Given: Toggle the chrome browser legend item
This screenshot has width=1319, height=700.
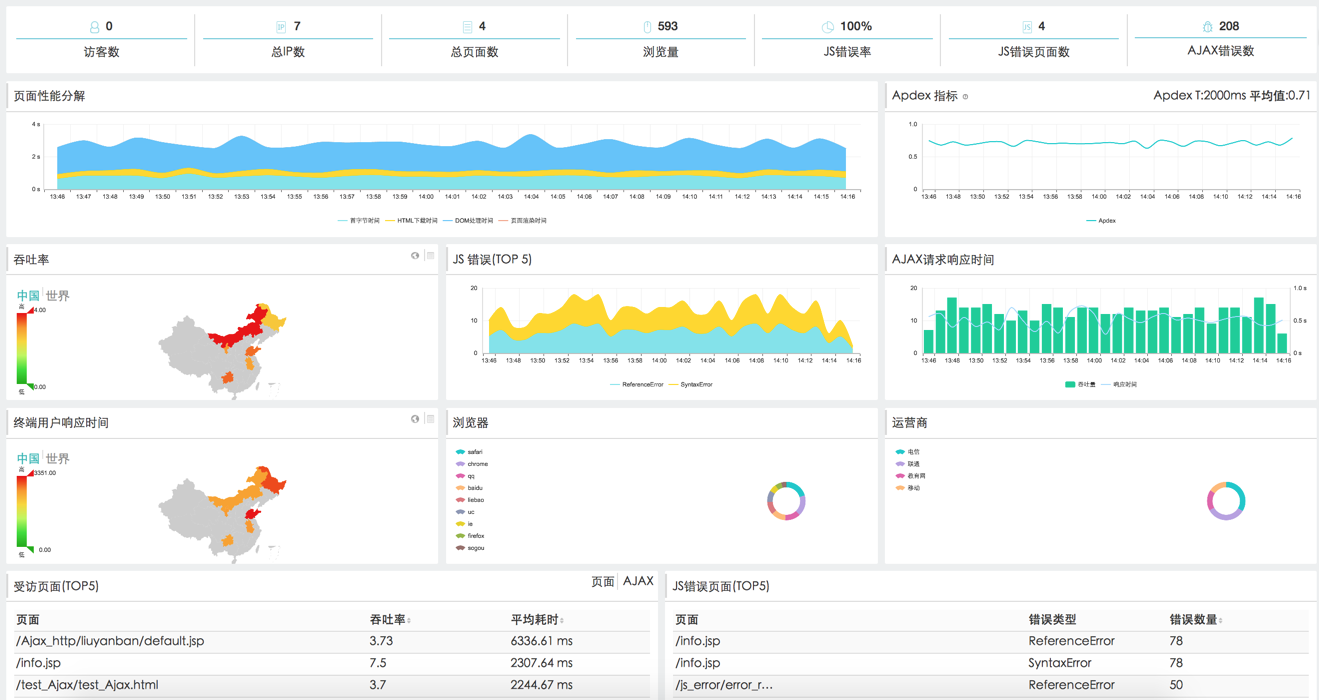Looking at the screenshot, I should pos(472,464).
